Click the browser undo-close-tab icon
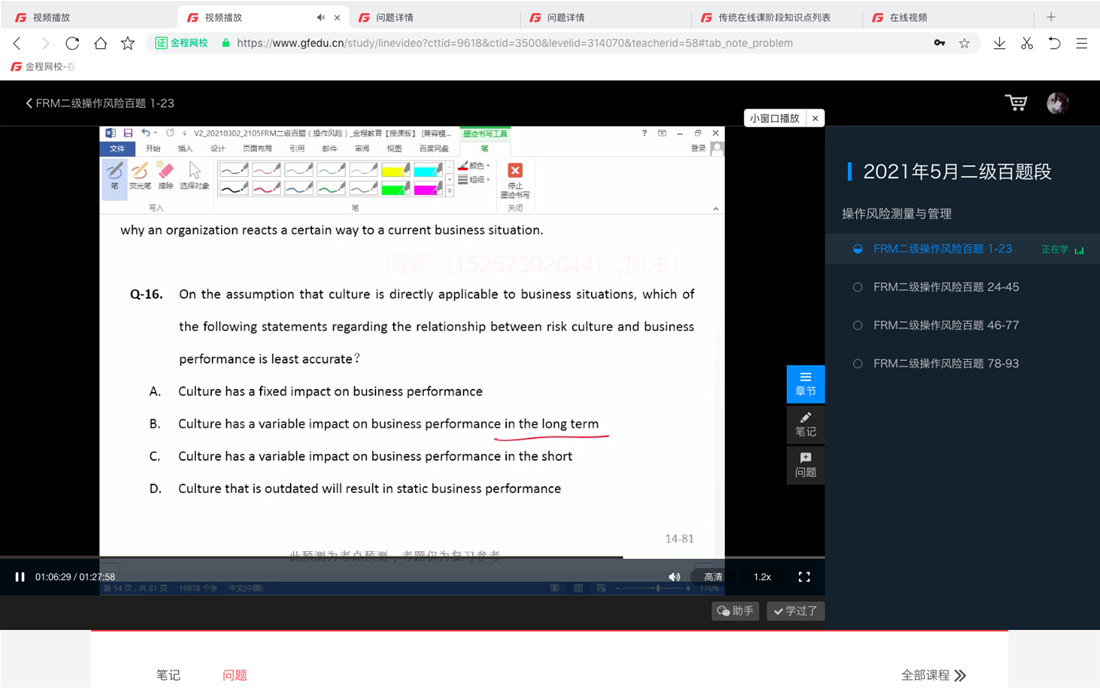 pos(1054,43)
